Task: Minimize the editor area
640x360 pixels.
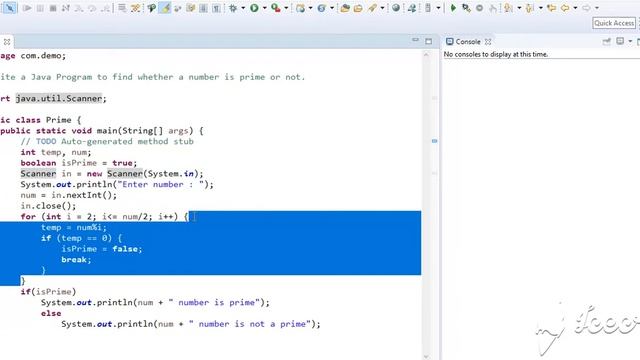Action: pyautogui.click(x=415, y=40)
